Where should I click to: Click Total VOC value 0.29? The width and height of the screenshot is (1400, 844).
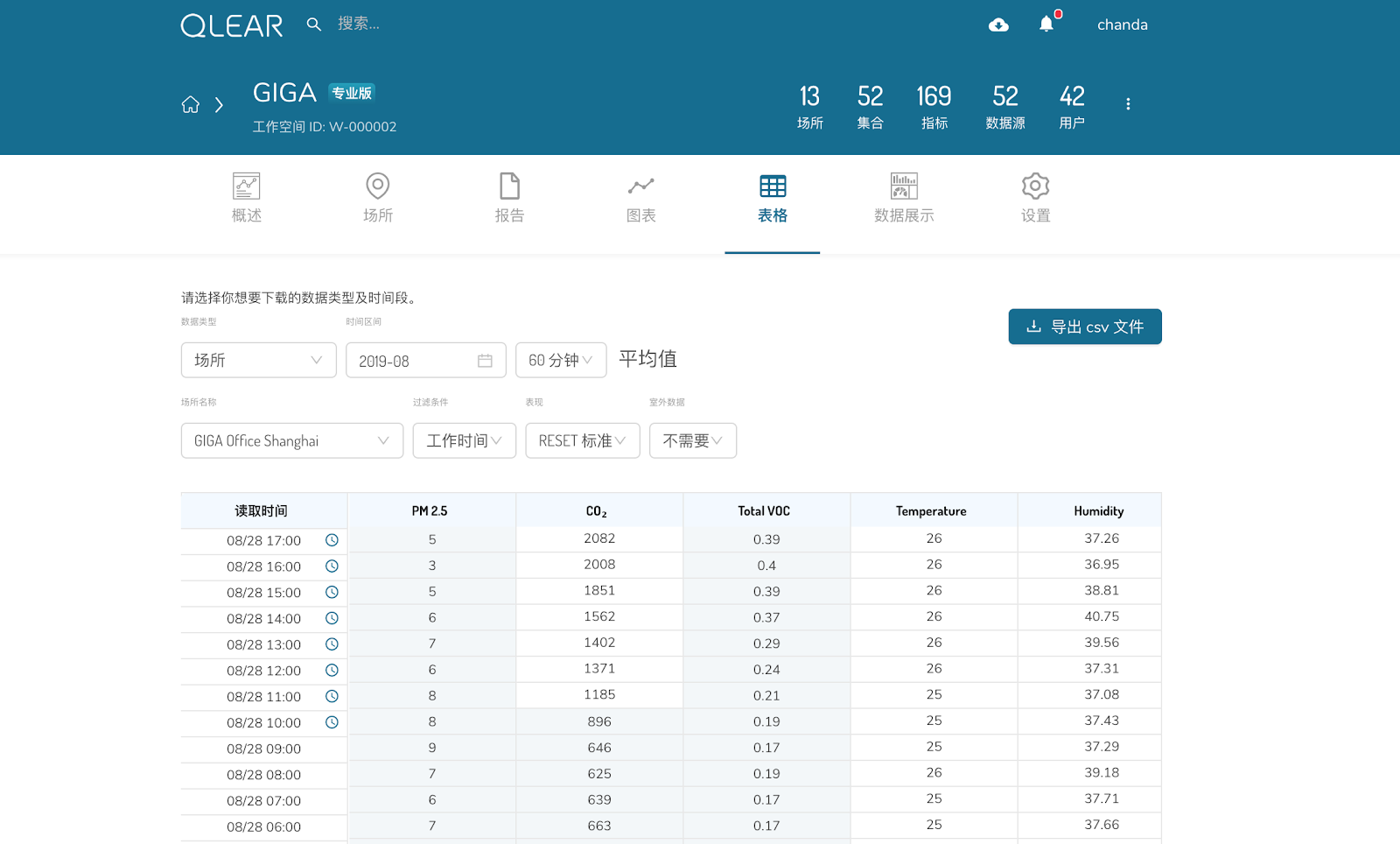click(766, 644)
